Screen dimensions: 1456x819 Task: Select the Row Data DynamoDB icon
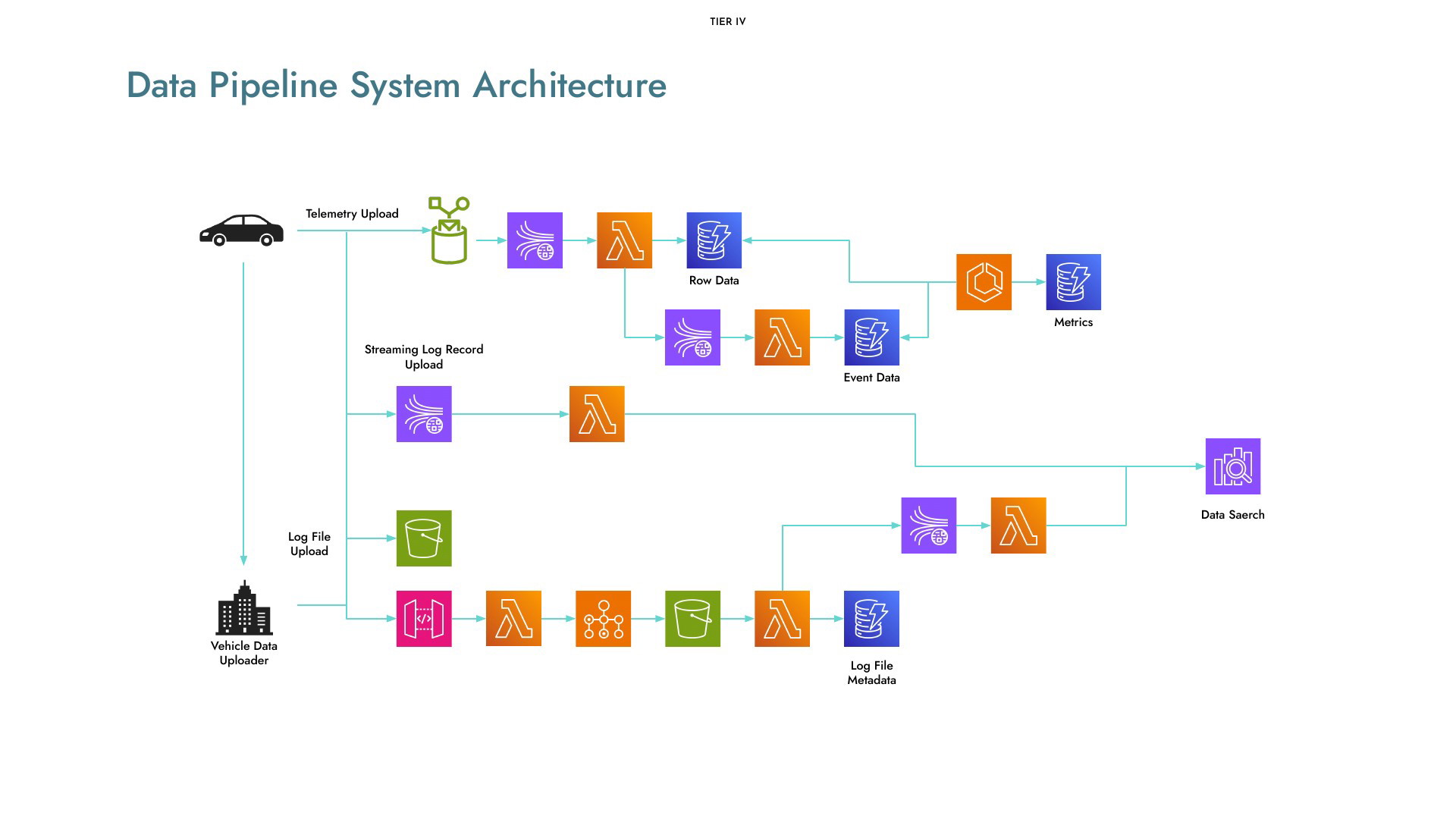coord(714,240)
